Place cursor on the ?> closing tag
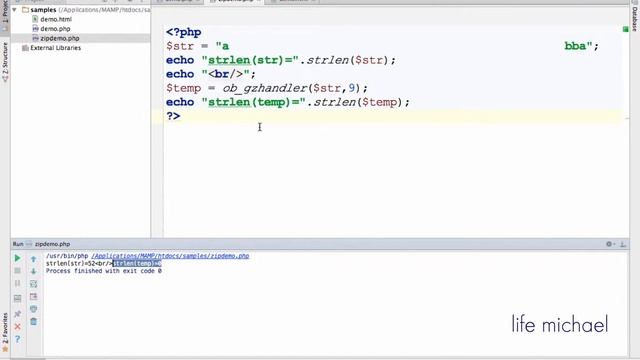This screenshot has width=640, height=360. pyautogui.click(x=173, y=116)
